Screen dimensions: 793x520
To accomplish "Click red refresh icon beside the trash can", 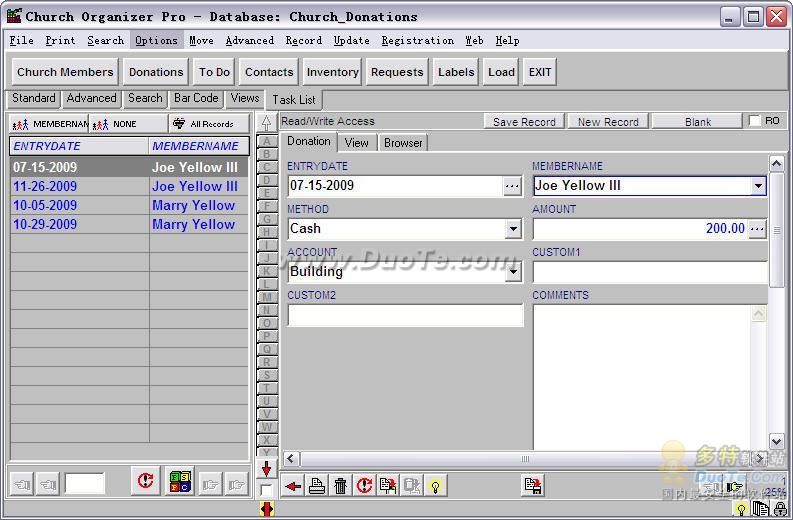I will pos(364,486).
